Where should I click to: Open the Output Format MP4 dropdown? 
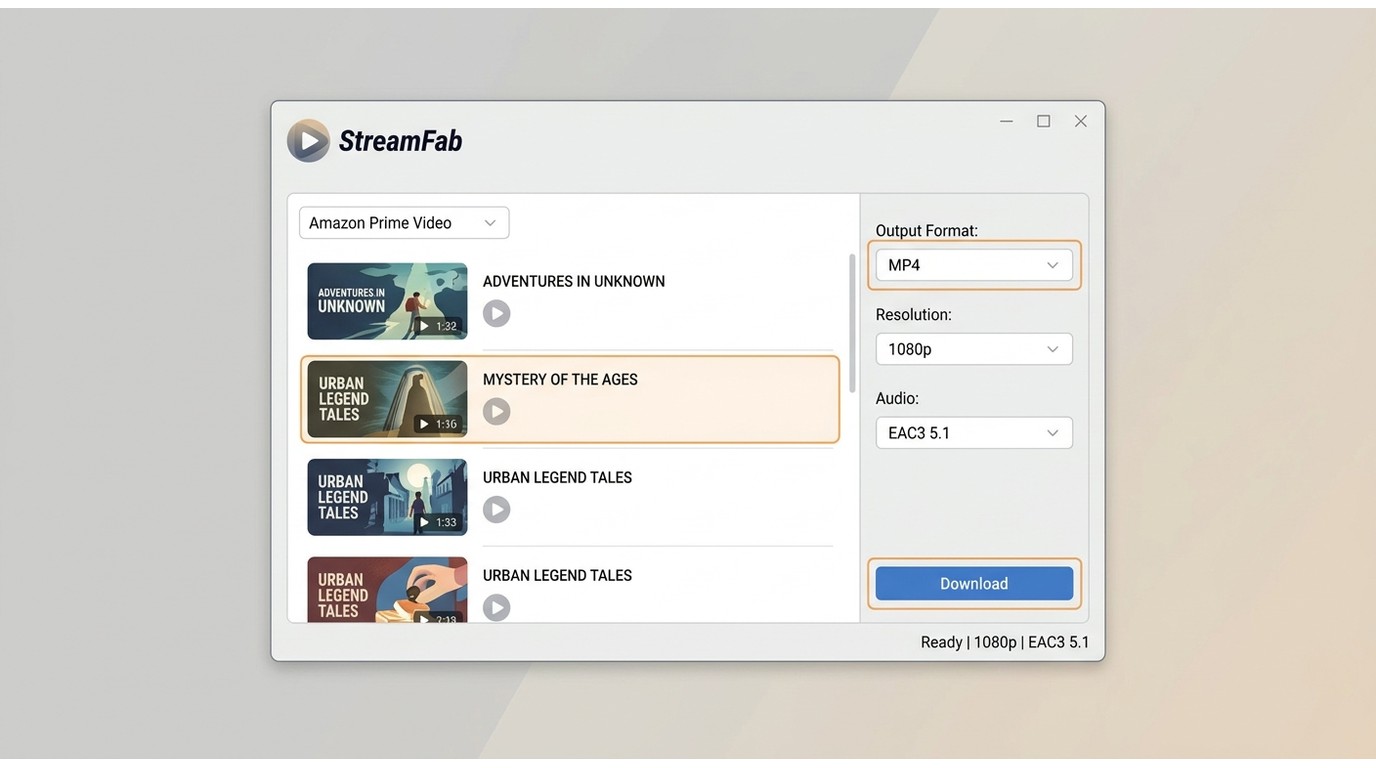(x=974, y=265)
